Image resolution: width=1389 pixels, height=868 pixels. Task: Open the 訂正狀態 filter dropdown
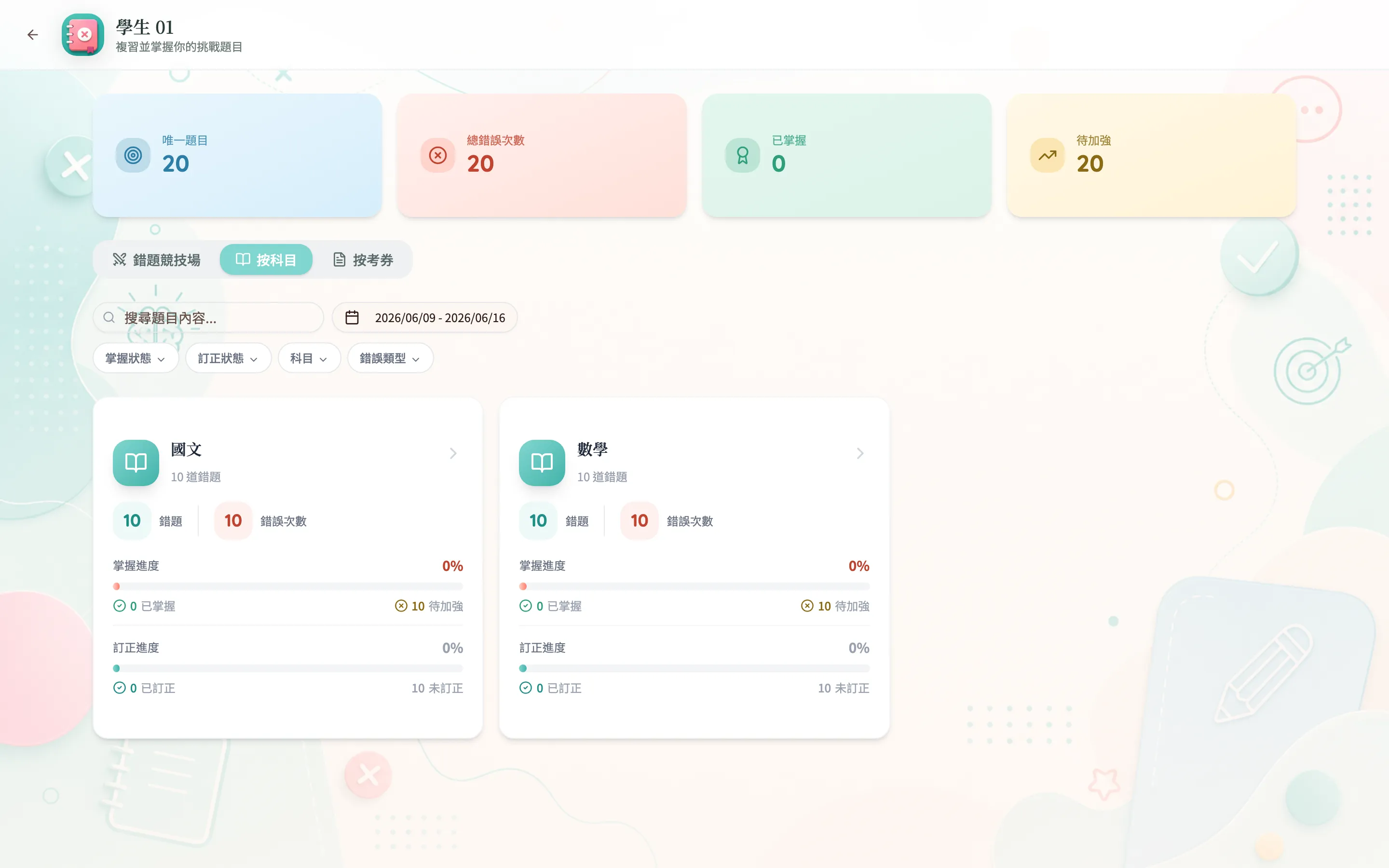pos(228,358)
